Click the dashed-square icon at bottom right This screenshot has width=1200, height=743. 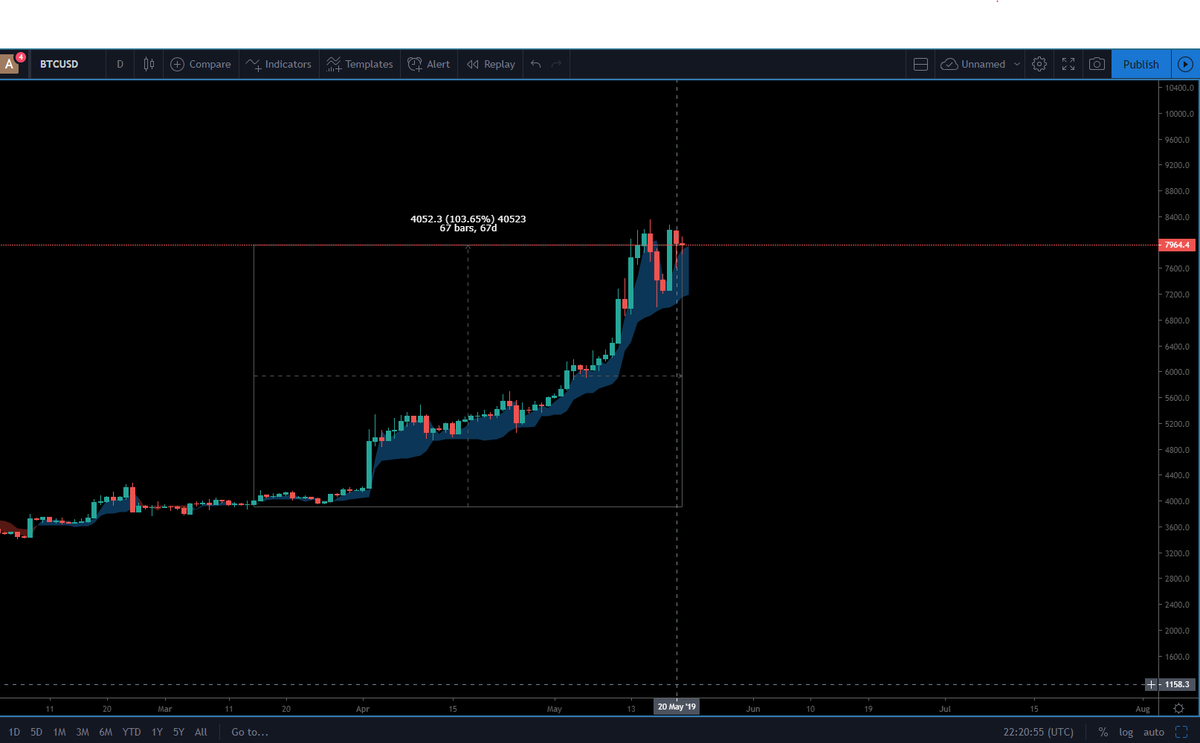tap(1180, 732)
